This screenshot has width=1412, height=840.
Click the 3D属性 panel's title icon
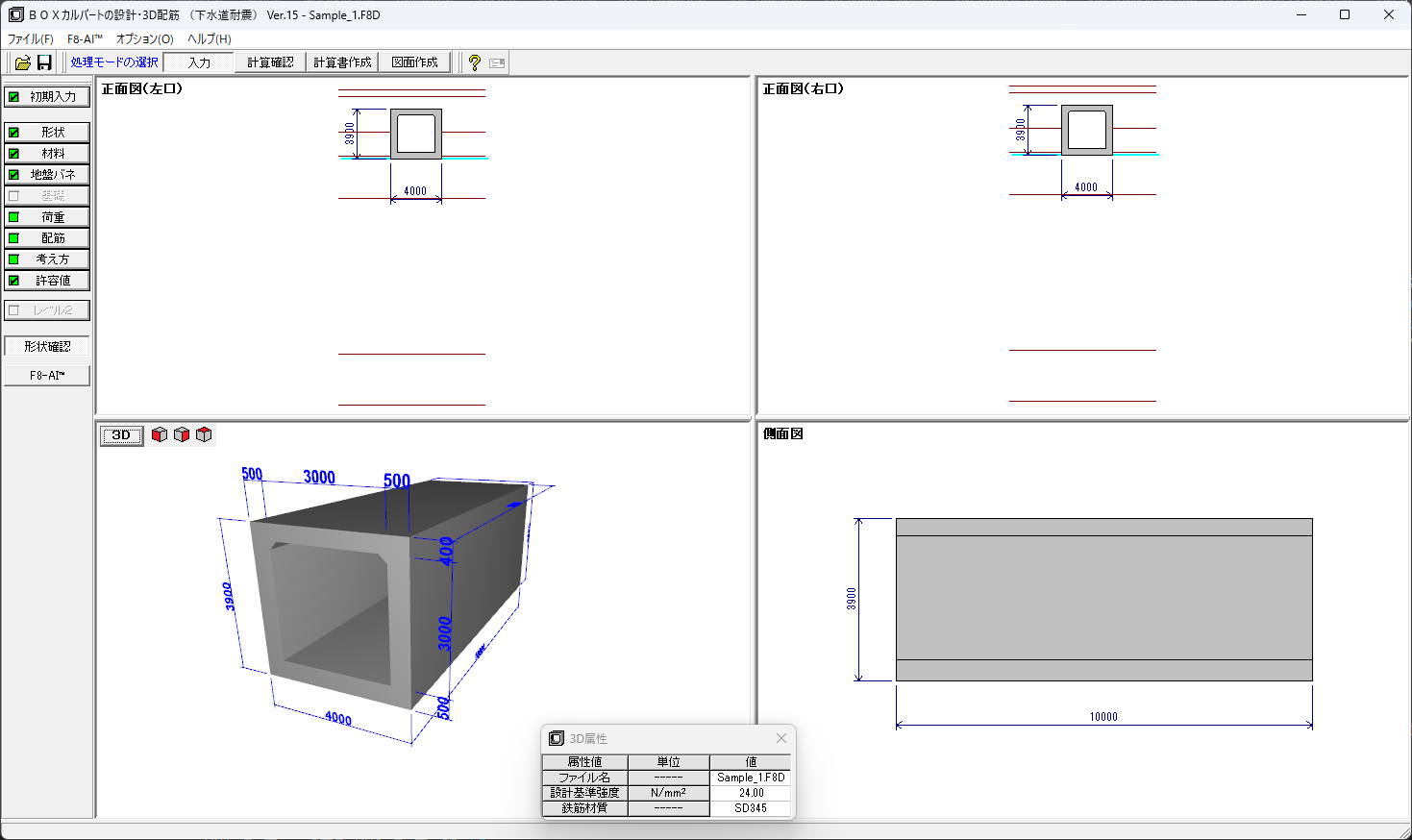click(x=556, y=738)
